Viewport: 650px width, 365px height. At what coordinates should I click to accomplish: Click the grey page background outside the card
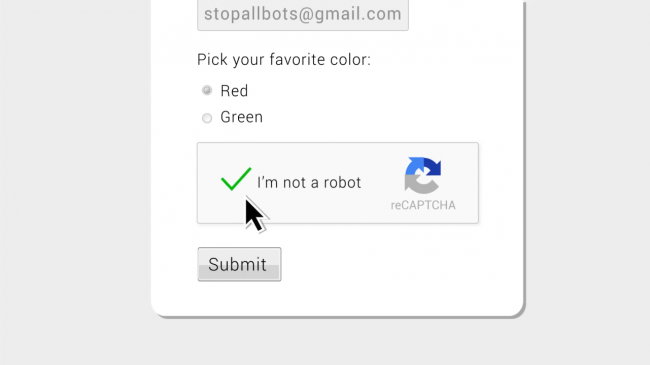tap(75, 182)
